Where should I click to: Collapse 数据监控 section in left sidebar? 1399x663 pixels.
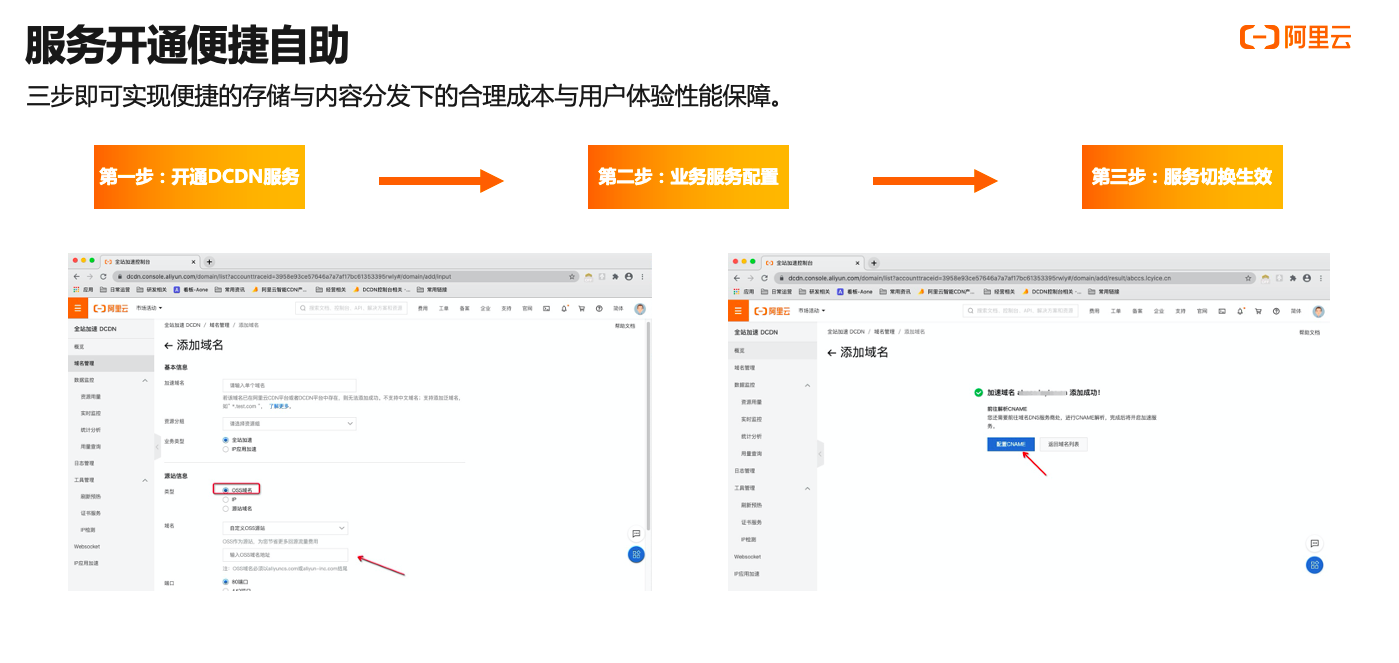[144, 380]
